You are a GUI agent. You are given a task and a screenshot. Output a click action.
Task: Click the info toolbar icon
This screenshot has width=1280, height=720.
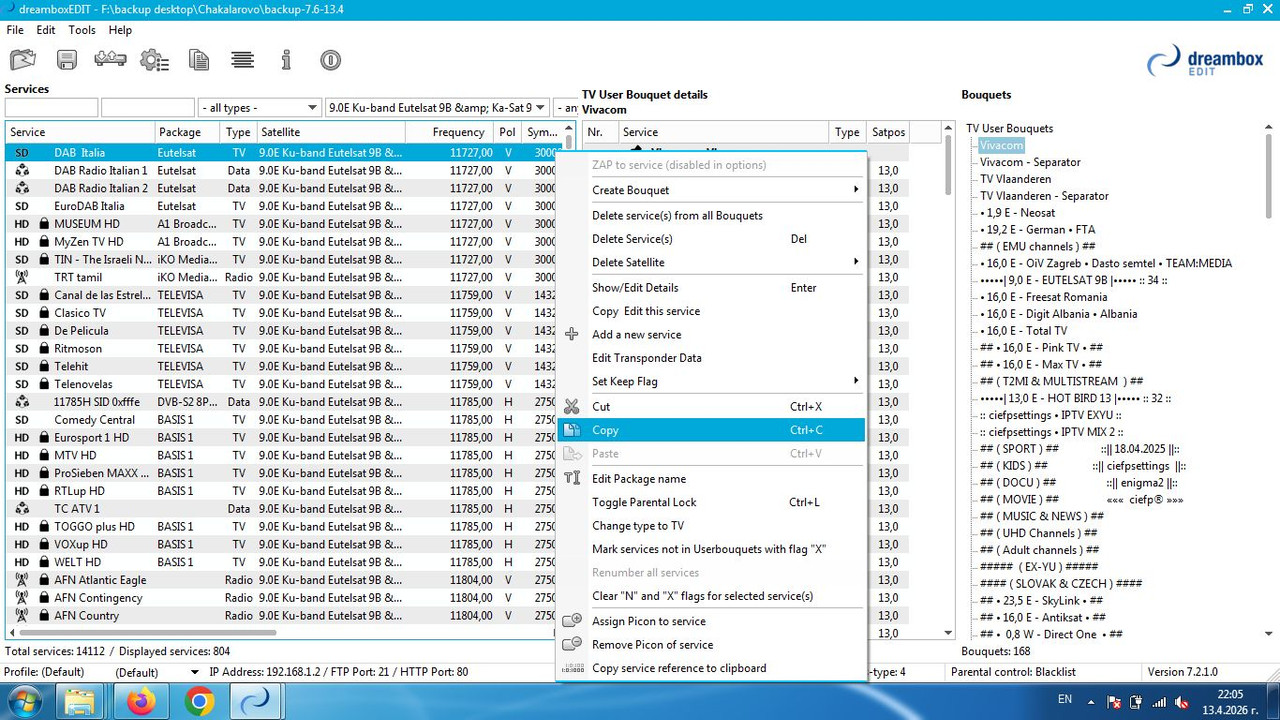[286, 60]
